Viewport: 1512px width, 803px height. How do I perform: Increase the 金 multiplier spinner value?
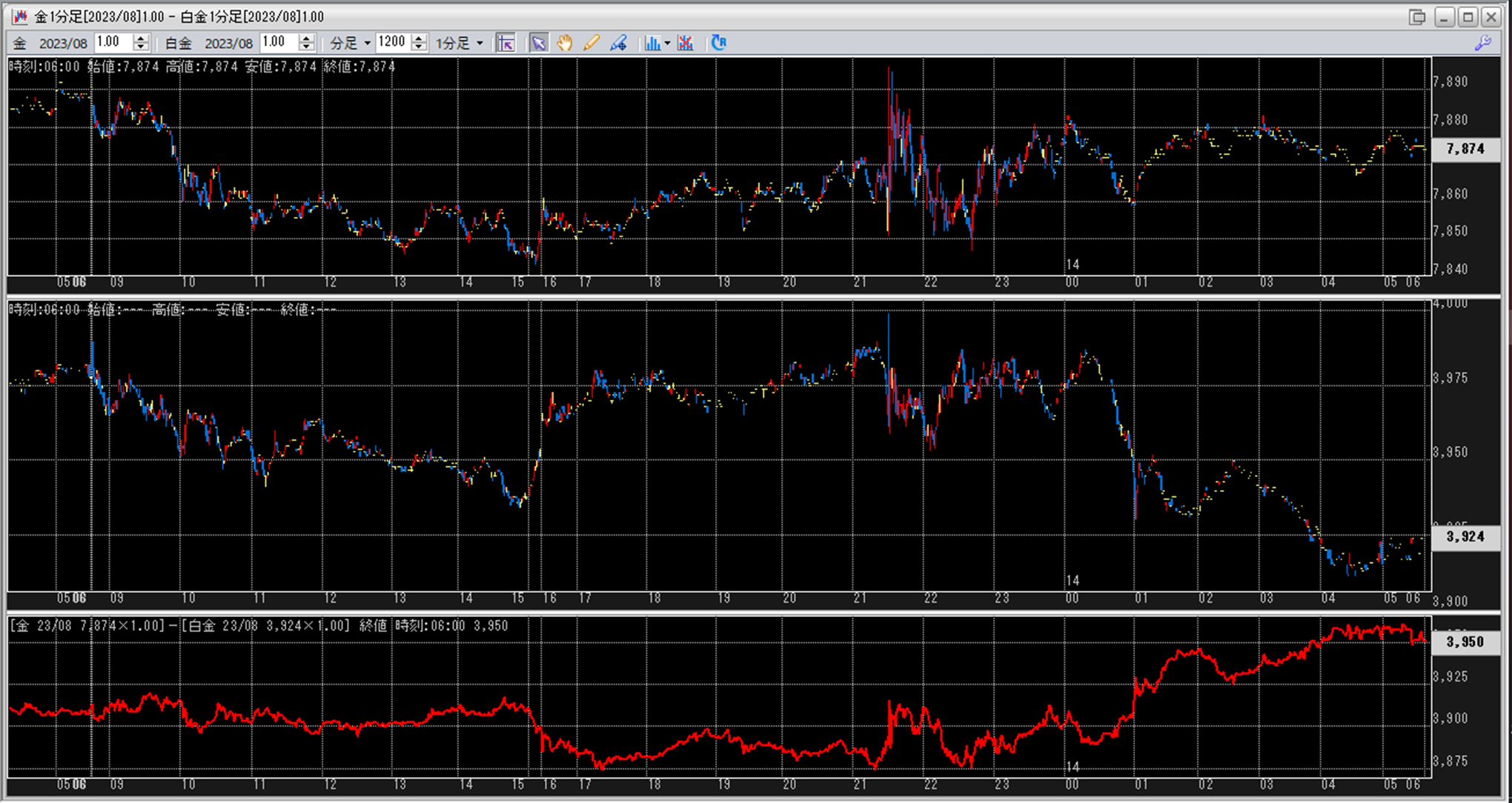point(141,39)
